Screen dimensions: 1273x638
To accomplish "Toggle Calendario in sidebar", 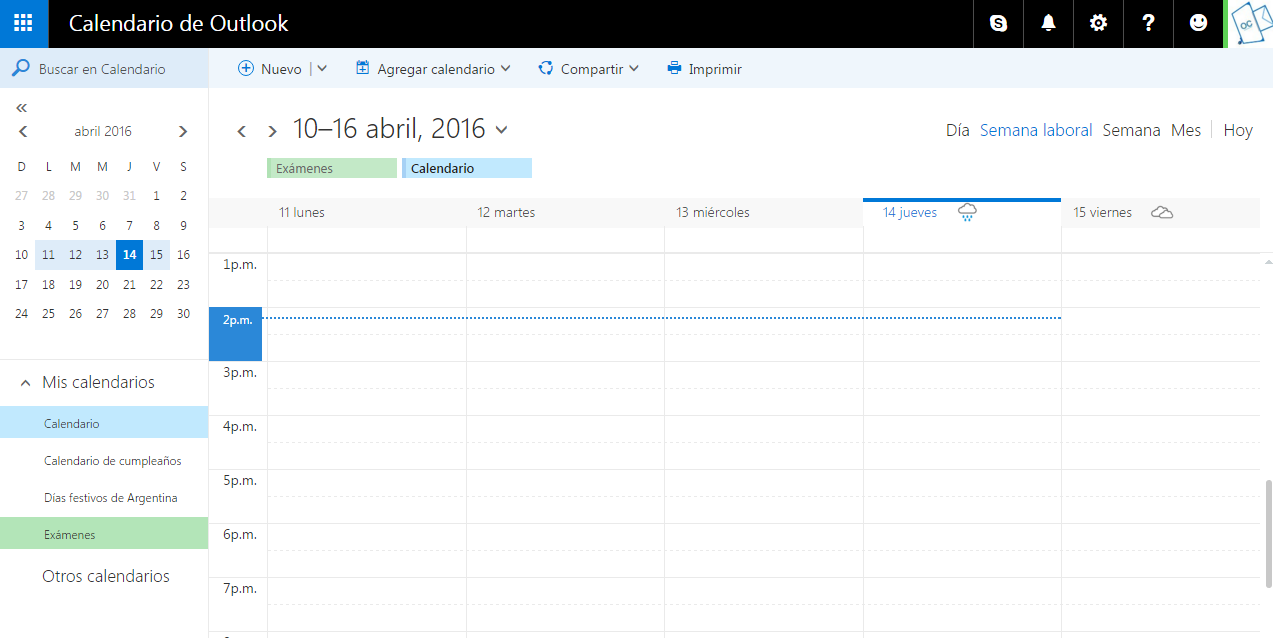I will click(x=104, y=423).
